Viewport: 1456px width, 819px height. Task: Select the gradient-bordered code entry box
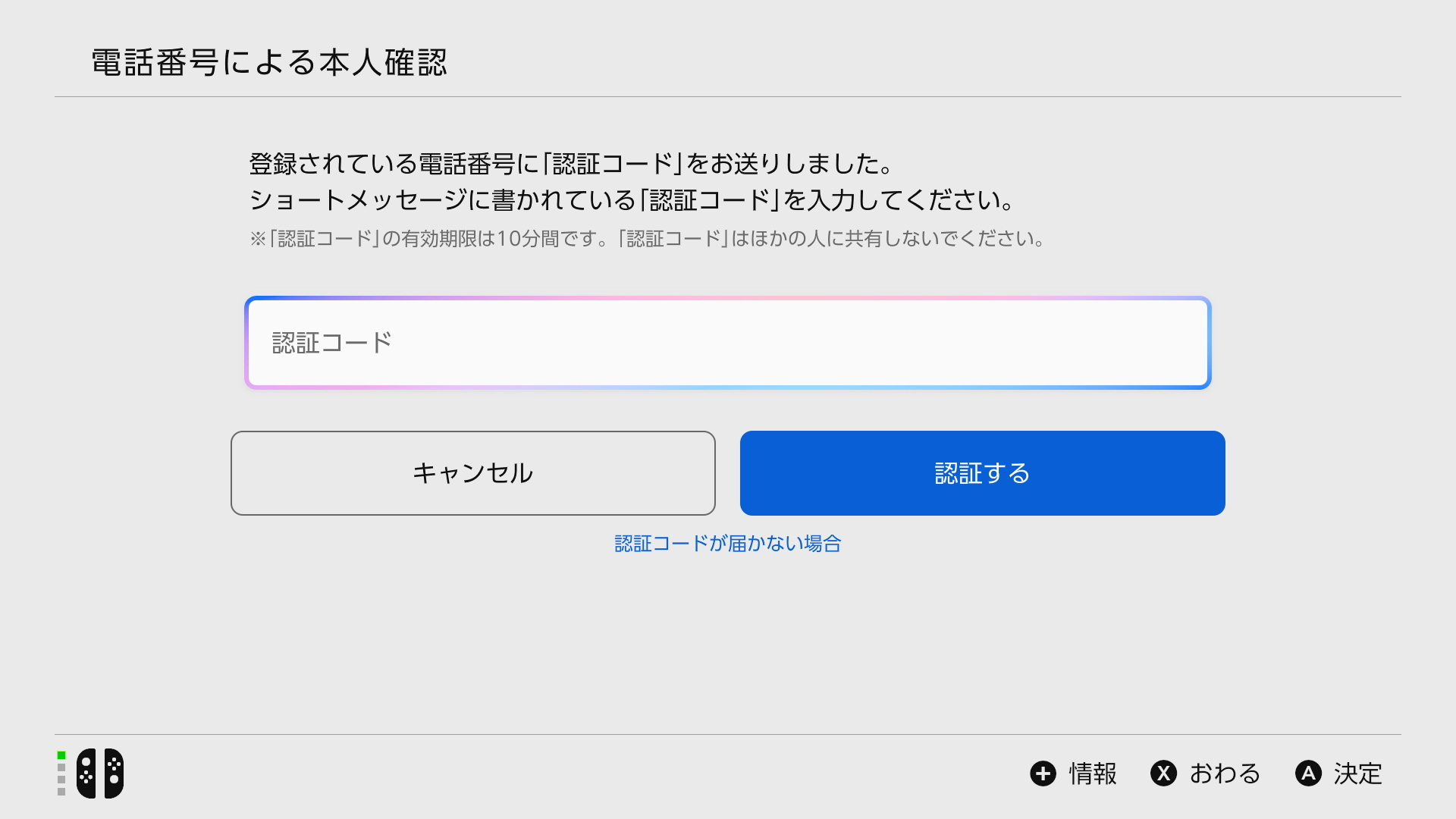coord(728,343)
